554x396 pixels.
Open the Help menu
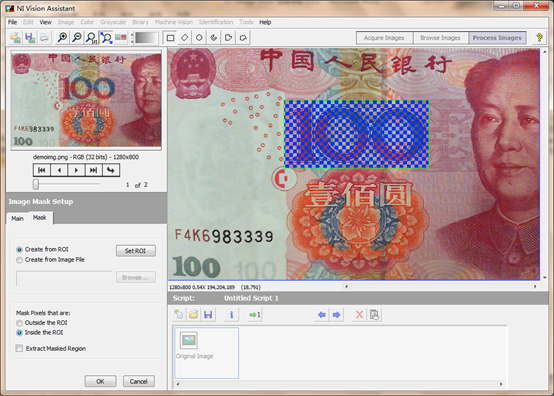pos(265,22)
